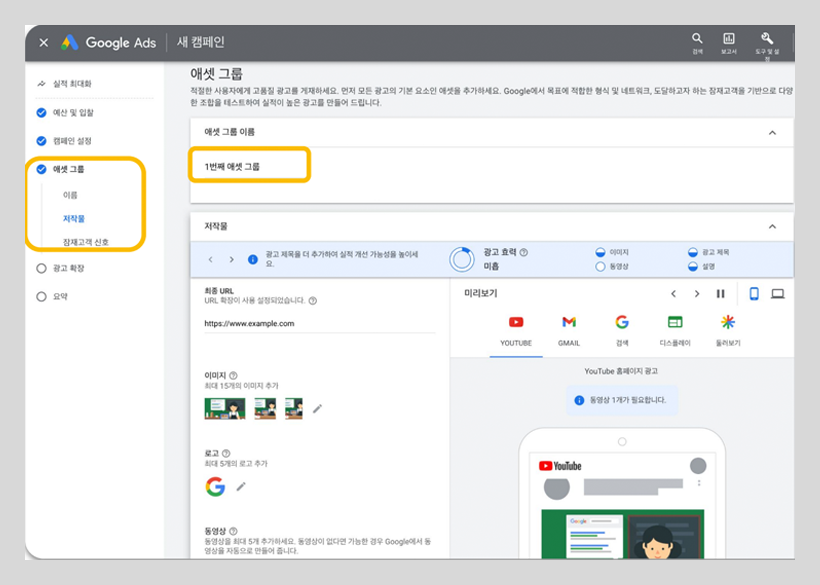Edit images with the pencil icon
820x585 pixels.
(x=317, y=408)
